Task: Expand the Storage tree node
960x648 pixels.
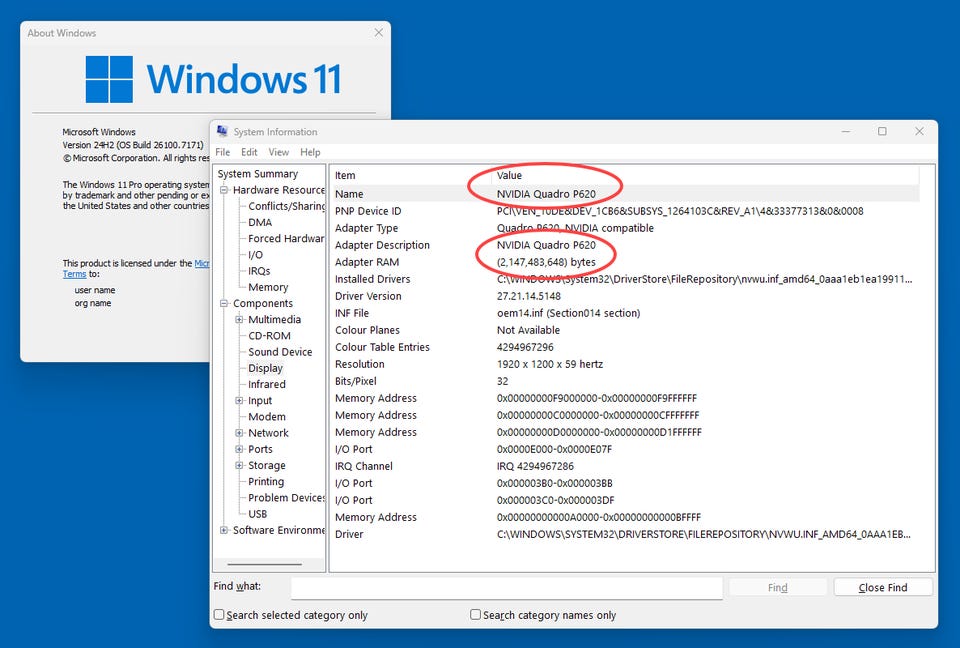Action: (240, 466)
